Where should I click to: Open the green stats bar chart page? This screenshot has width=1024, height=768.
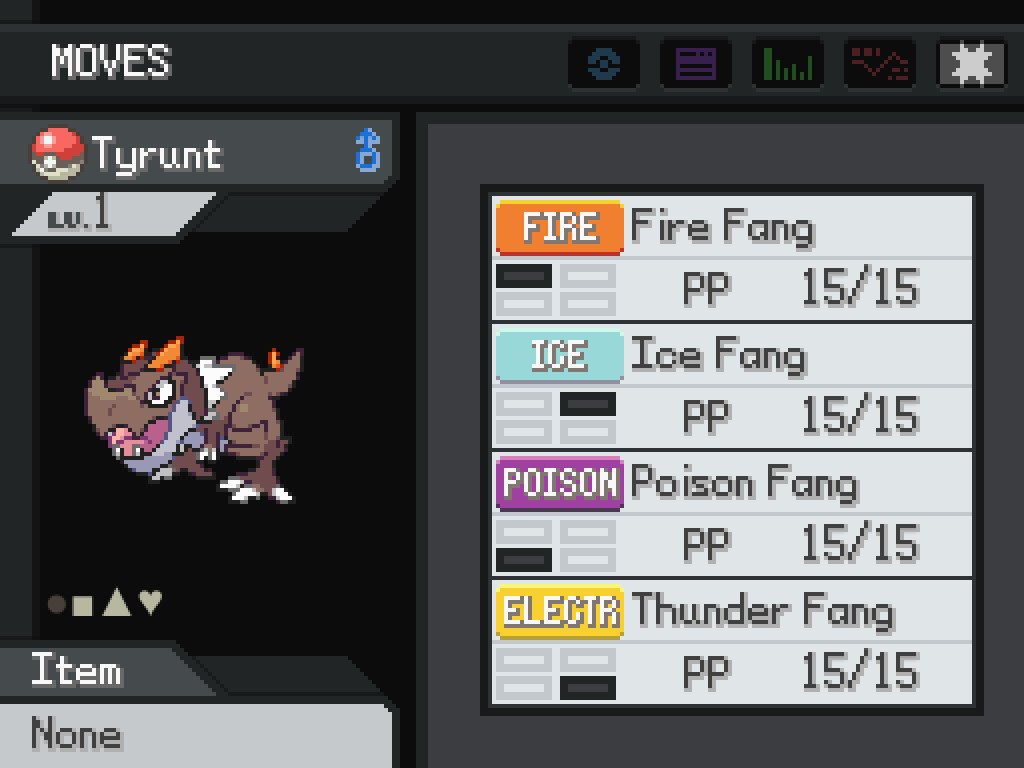788,63
